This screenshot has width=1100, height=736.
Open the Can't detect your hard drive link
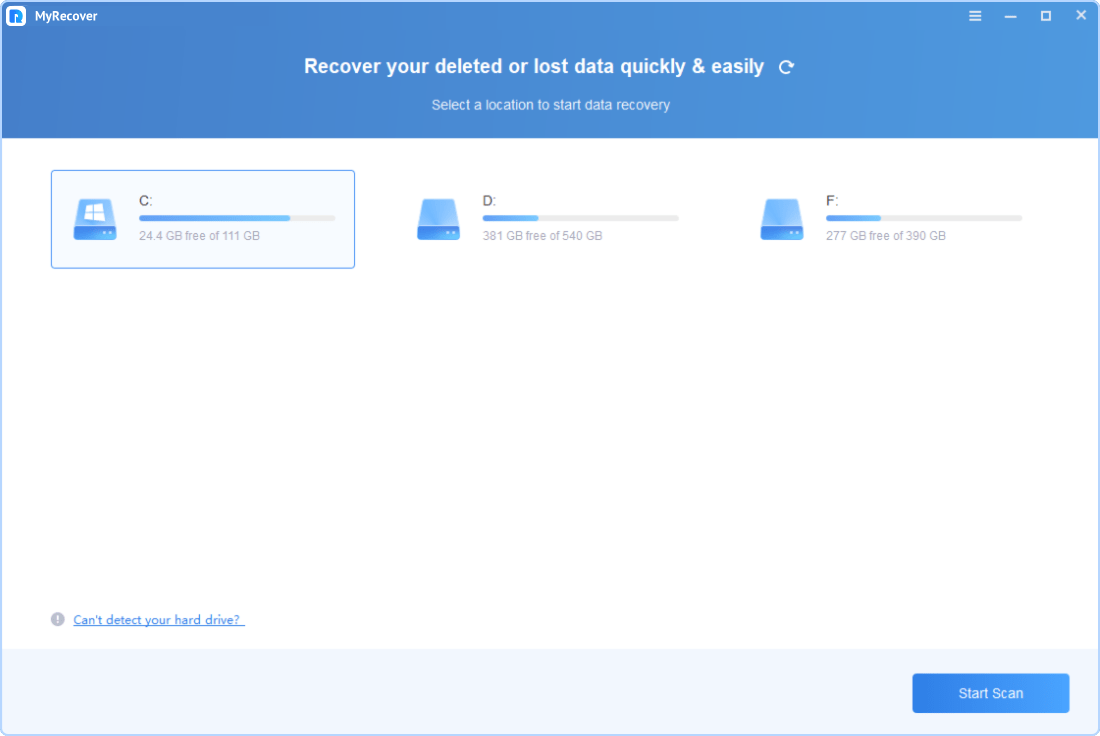(158, 619)
